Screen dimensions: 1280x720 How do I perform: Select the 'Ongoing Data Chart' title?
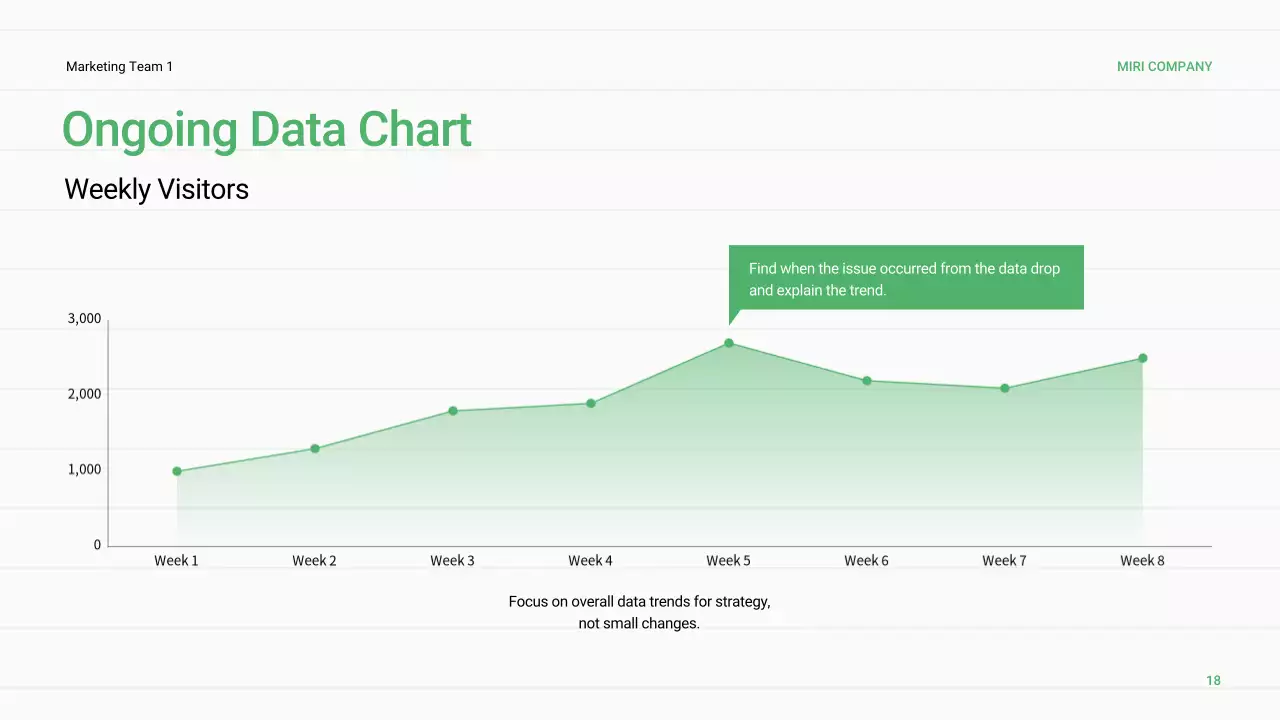point(267,130)
